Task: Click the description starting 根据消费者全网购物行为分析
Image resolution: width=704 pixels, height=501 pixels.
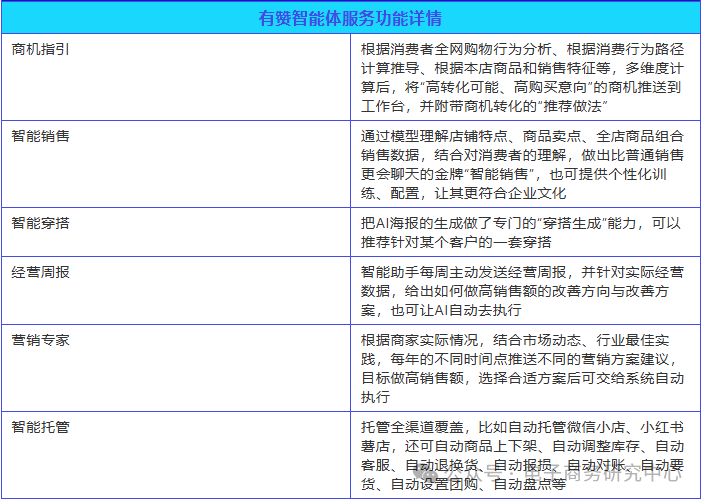Action: pyautogui.click(x=522, y=78)
